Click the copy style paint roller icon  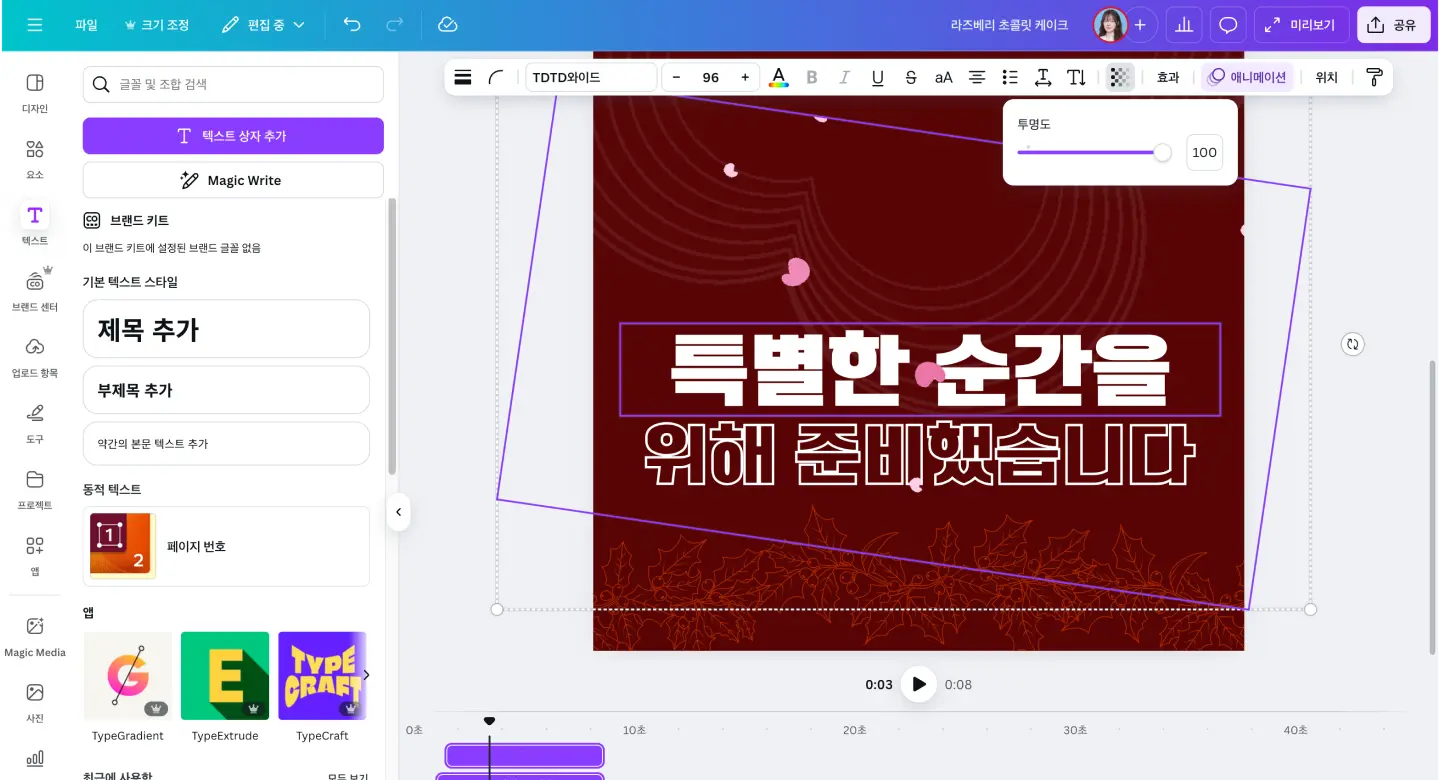(x=1374, y=78)
